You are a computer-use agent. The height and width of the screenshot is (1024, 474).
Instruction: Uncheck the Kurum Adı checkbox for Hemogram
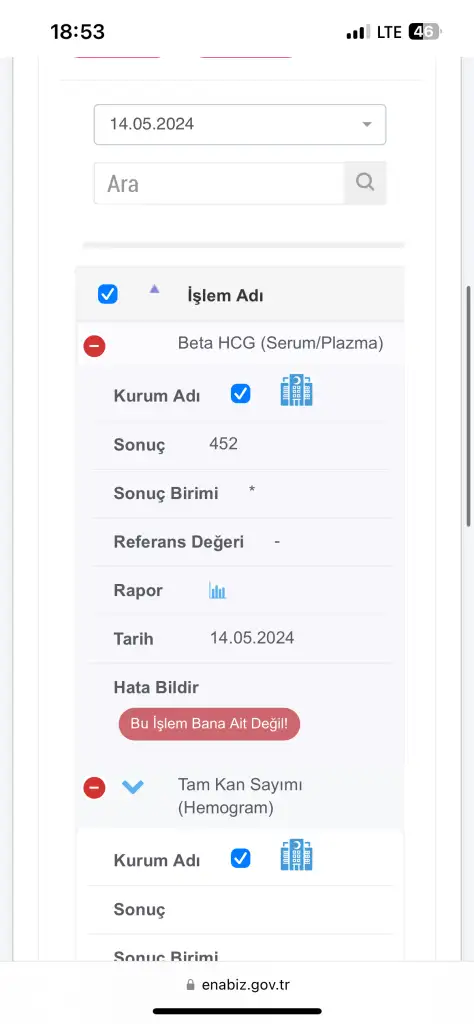tap(240, 858)
